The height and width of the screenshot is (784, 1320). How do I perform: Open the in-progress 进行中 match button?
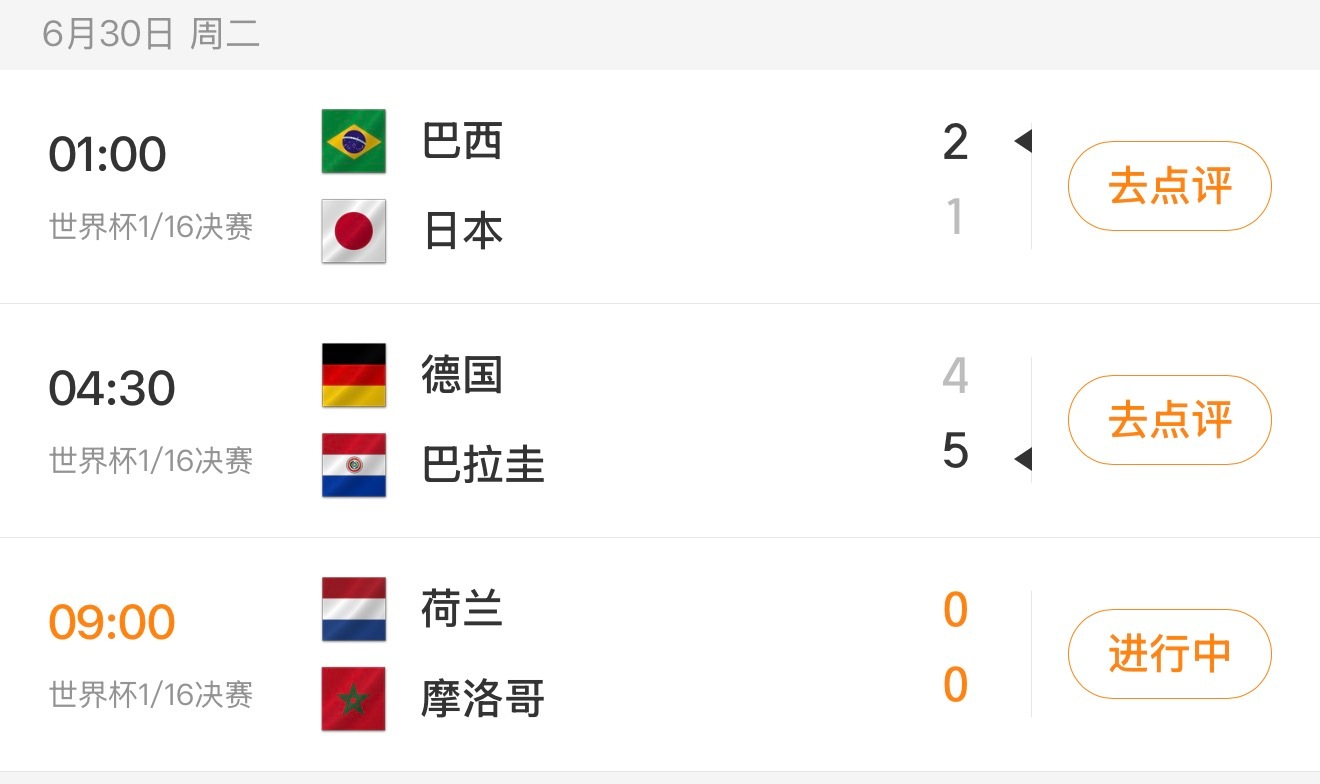click(1170, 654)
